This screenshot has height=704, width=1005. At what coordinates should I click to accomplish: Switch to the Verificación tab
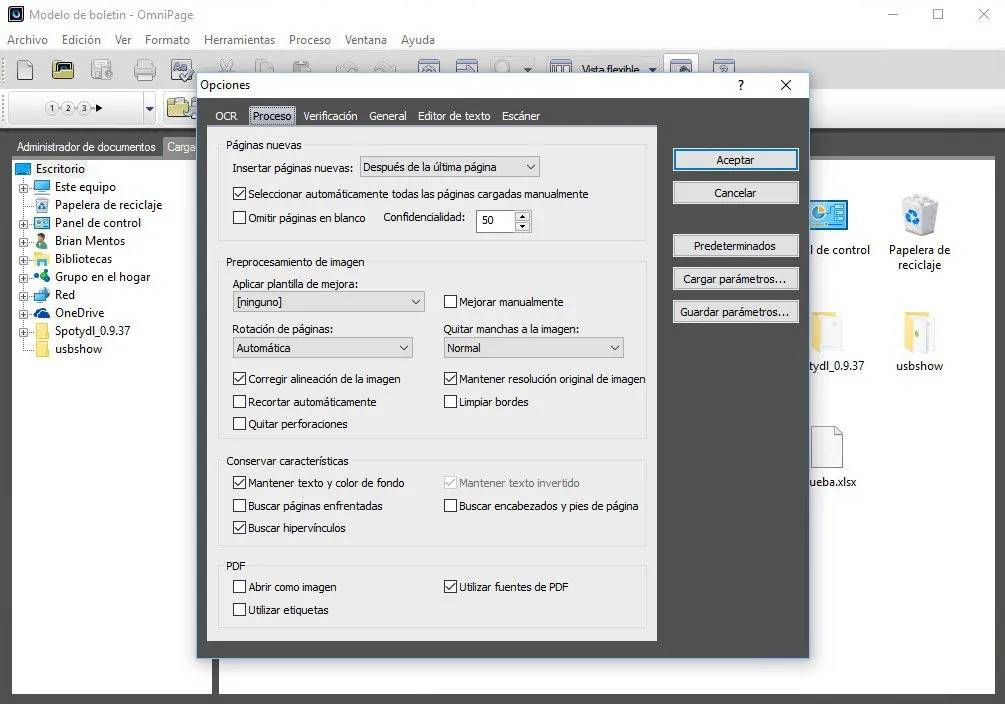click(330, 116)
